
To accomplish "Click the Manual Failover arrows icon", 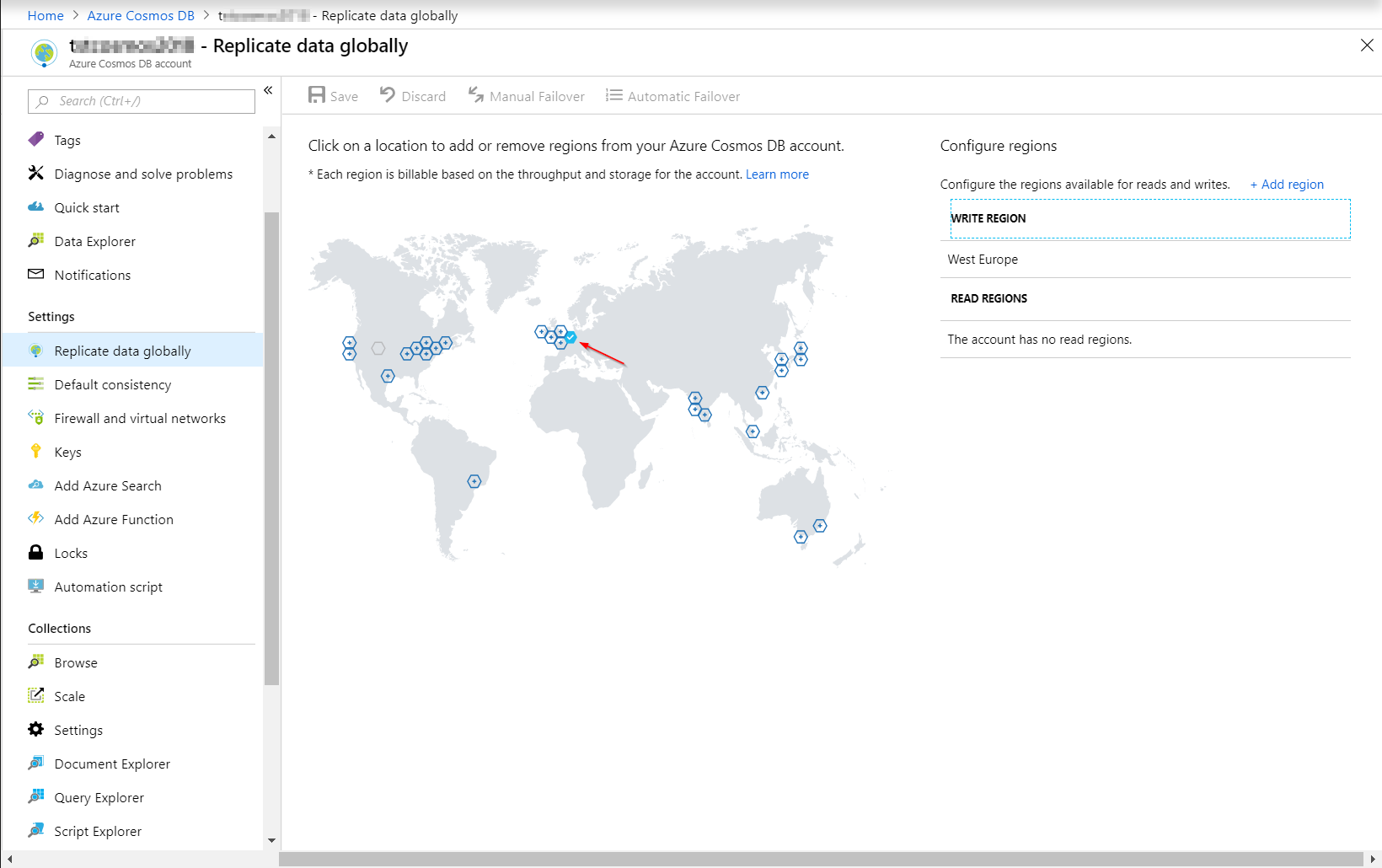I will click(476, 95).
